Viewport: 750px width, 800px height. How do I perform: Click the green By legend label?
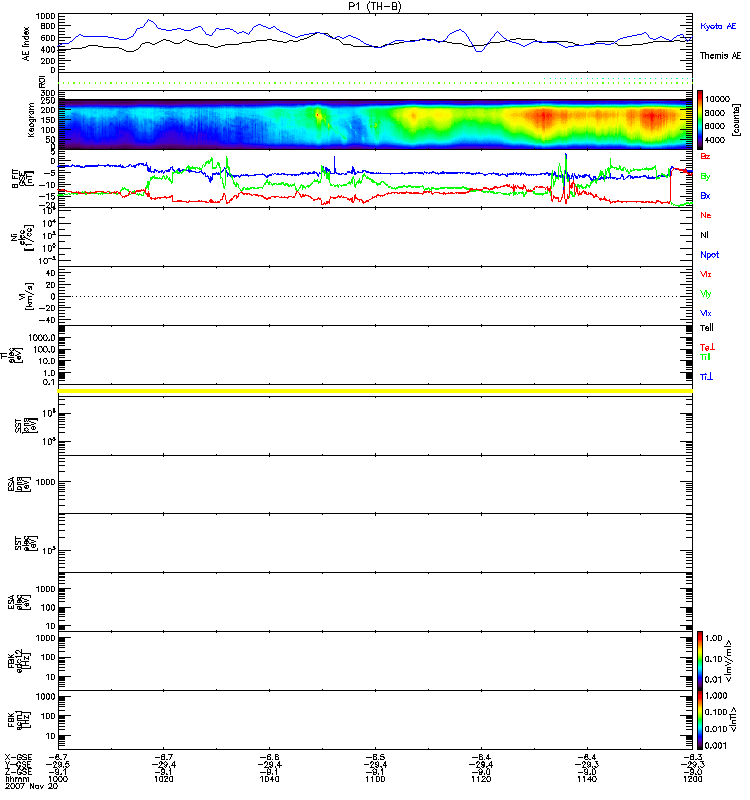click(705, 177)
